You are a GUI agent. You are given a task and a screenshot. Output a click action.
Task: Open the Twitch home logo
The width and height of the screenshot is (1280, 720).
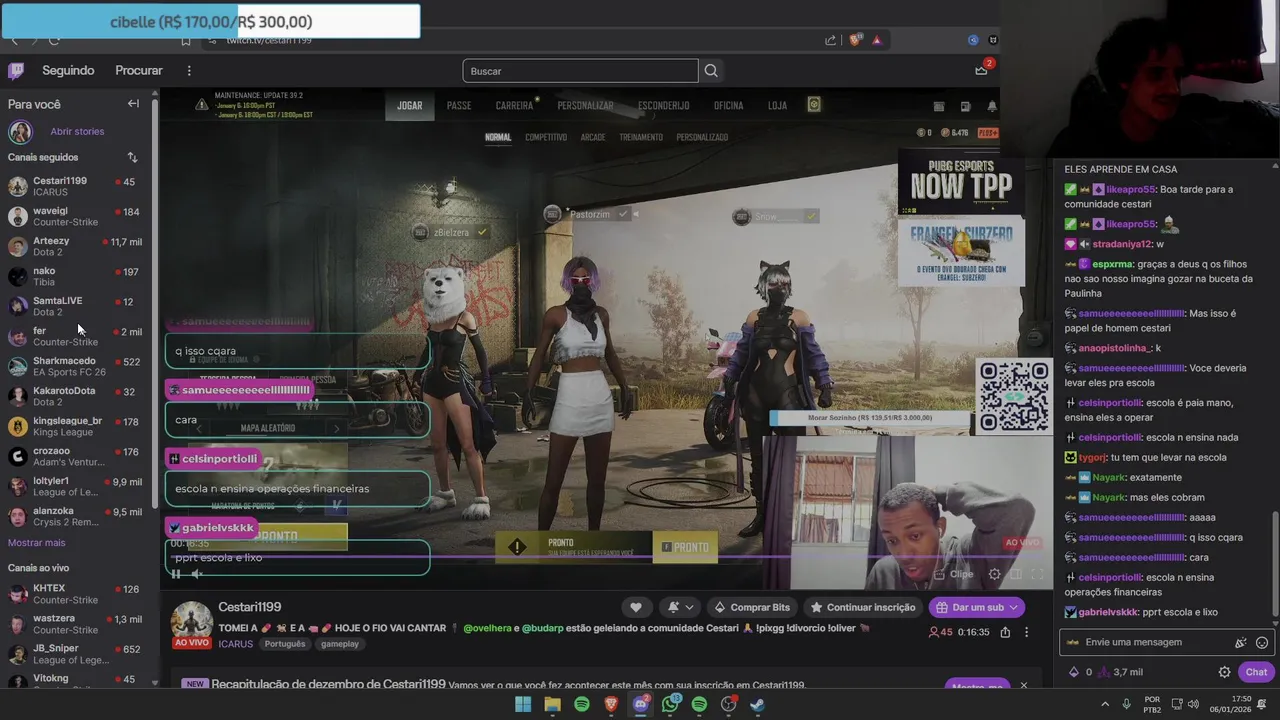click(16, 71)
